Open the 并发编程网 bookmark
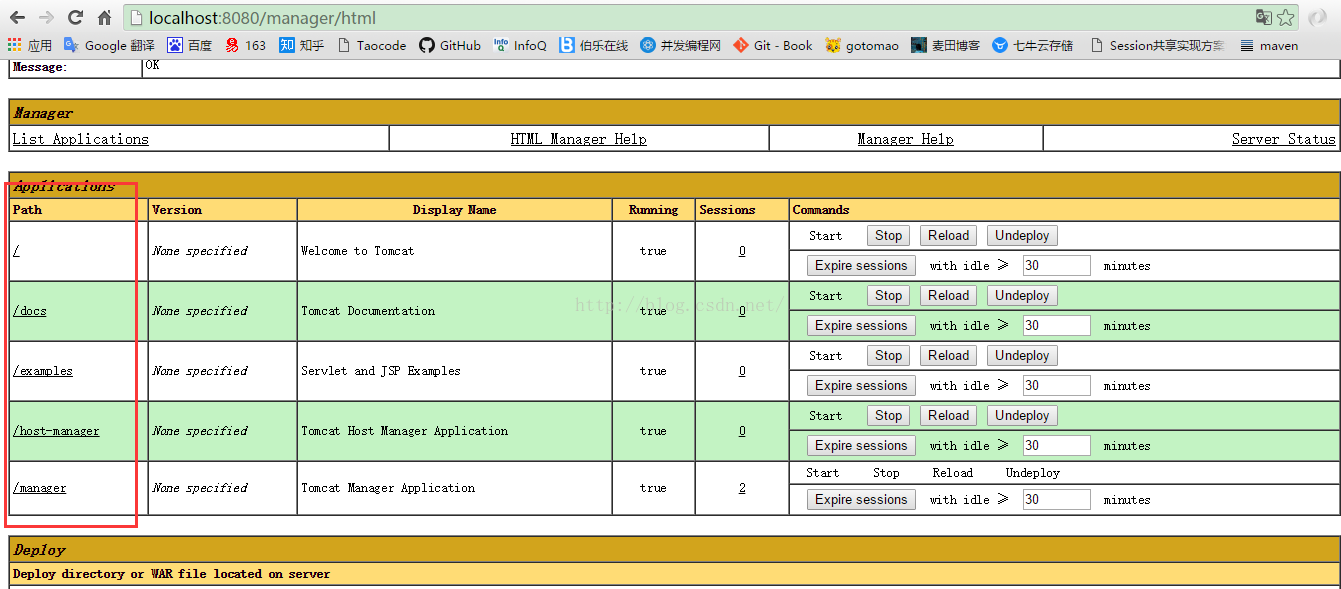Screen dimensions: 1341x589 click(681, 45)
